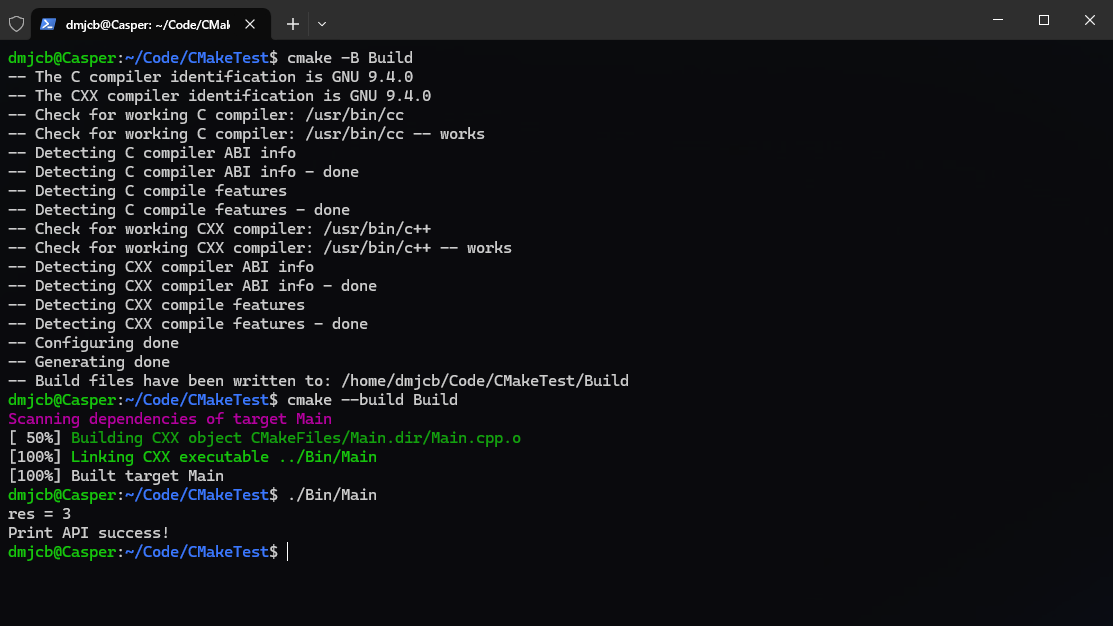Click 'Detecting C compiler ABI info - done' line
The height and width of the screenshot is (626, 1113).
[x=183, y=172]
